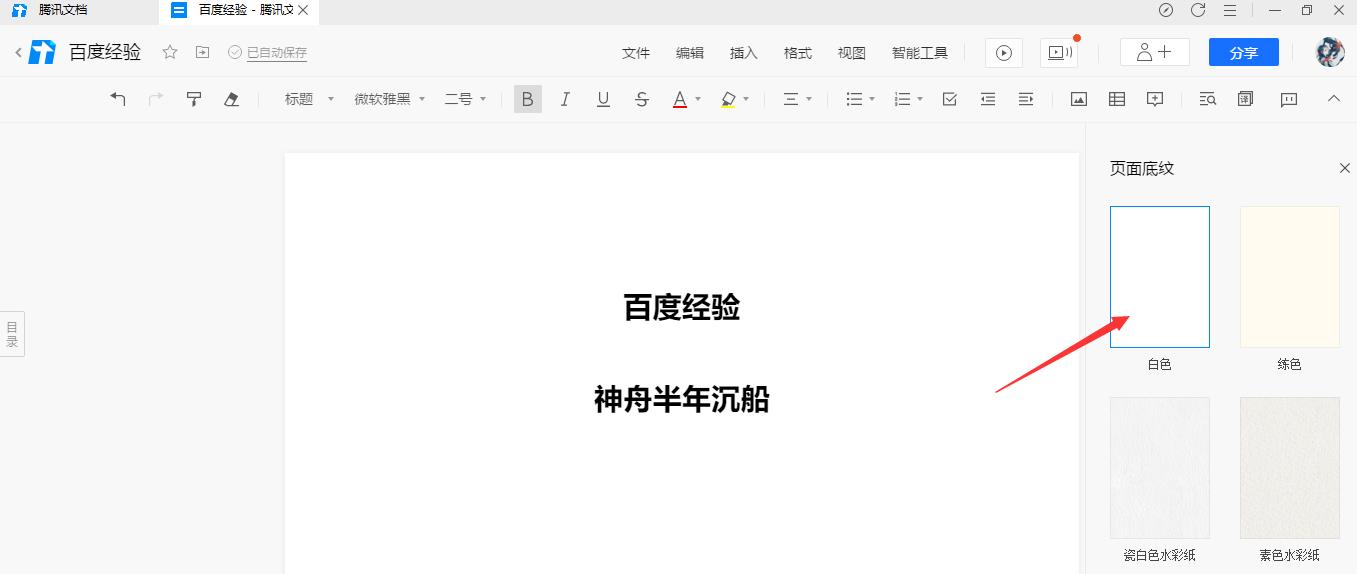This screenshot has width=1357, height=574.
Task: Select the 练色 page background
Action: [x=1290, y=277]
